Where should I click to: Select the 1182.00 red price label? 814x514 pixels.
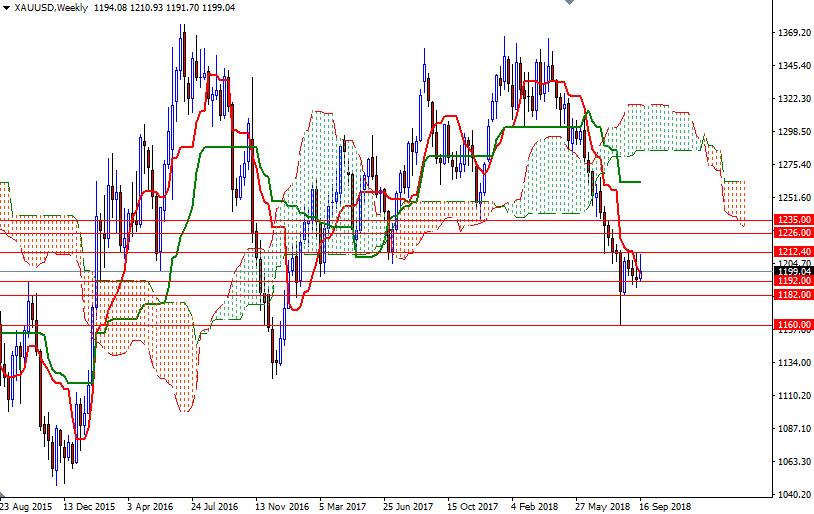(792, 295)
